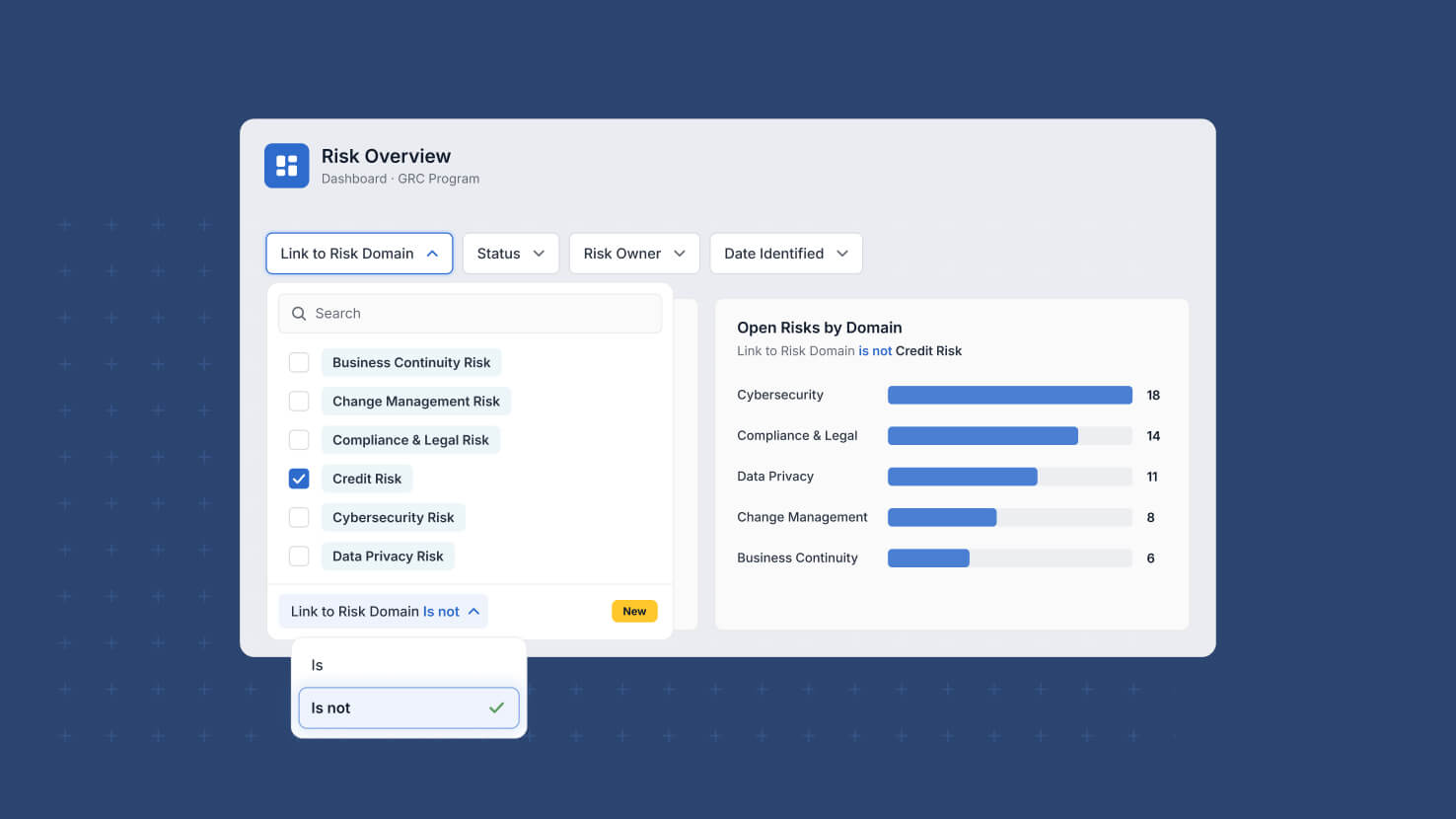Expand the Risk Owner filter dropdown

(634, 254)
